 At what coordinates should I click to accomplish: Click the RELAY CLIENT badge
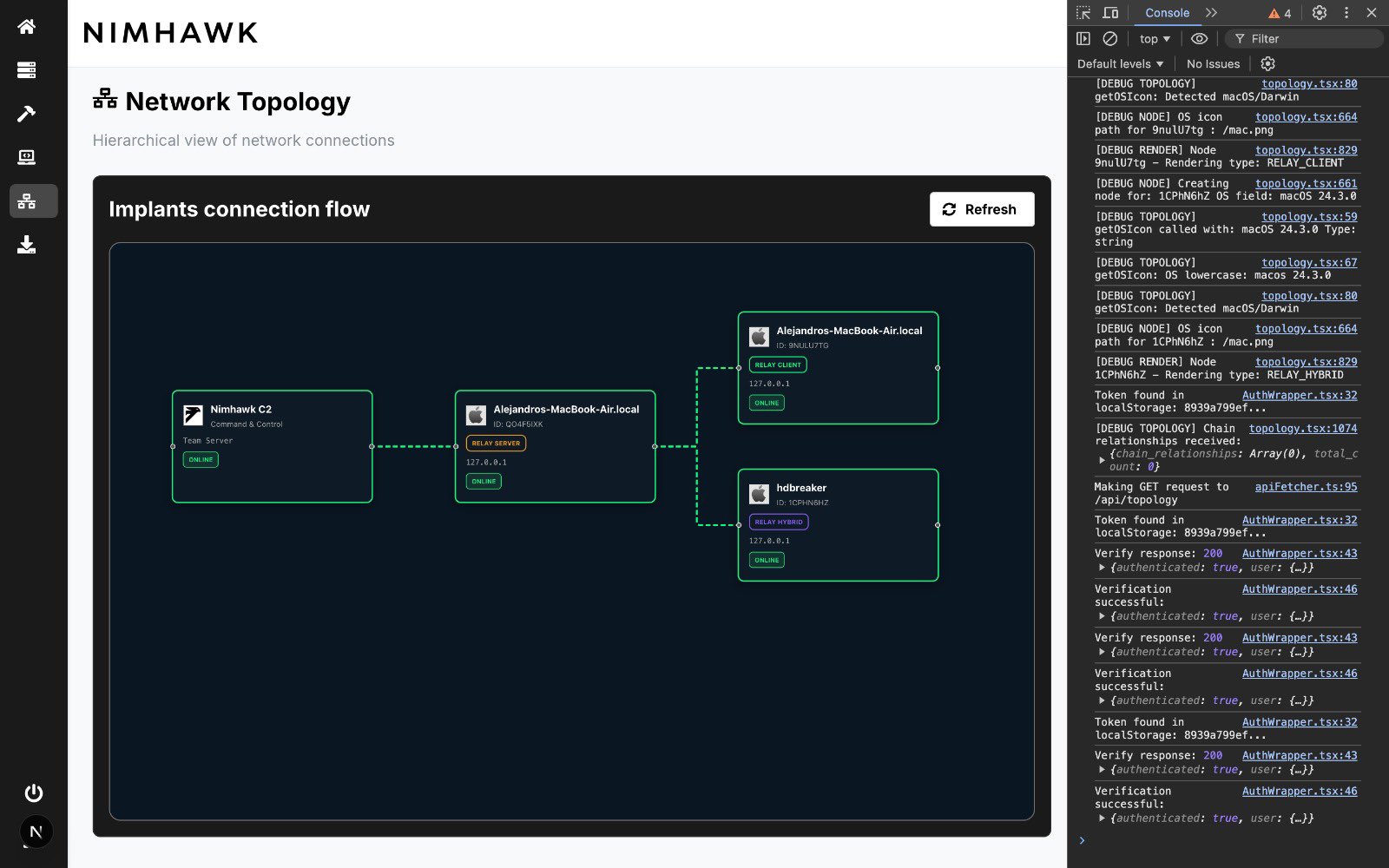point(778,365)
